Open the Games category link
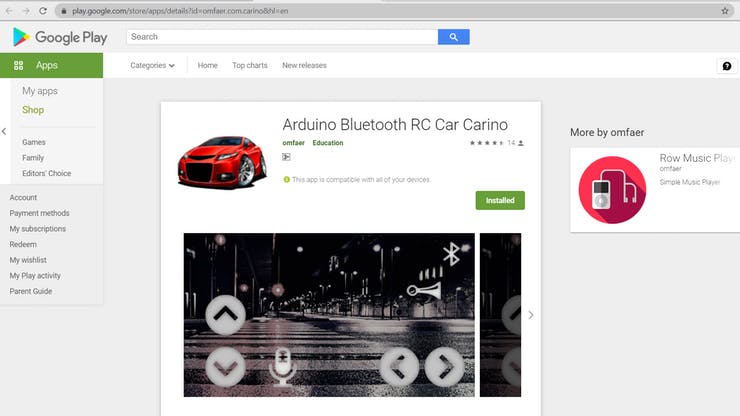The height and width of the screenshot is (416, 740). click(x=34, y=142)
